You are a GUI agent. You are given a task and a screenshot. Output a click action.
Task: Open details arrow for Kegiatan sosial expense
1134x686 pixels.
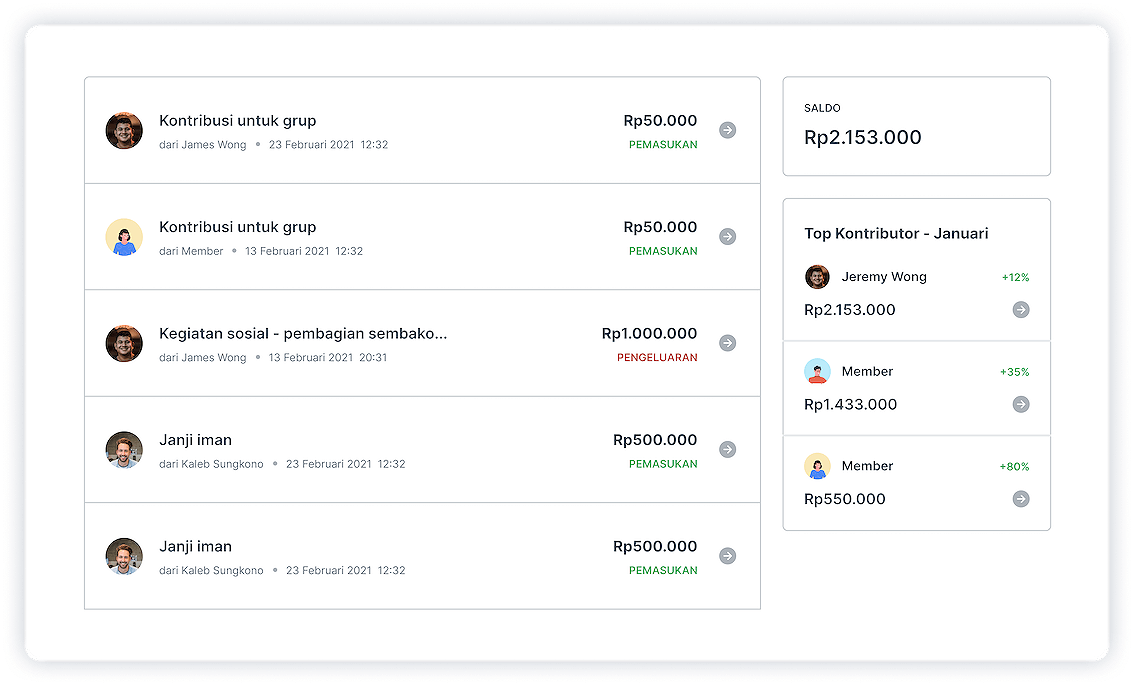tap(727, 343)
